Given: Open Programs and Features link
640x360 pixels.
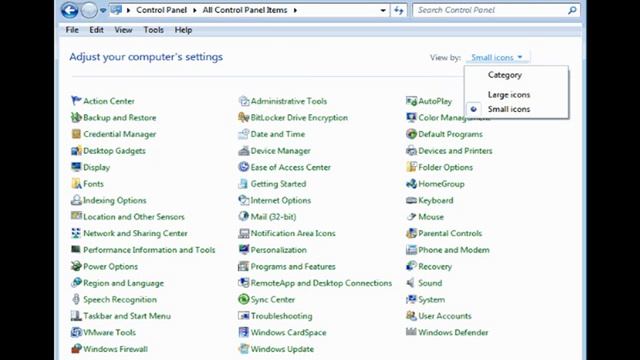Looking at the screenshot, I should (x=293, y=267).
